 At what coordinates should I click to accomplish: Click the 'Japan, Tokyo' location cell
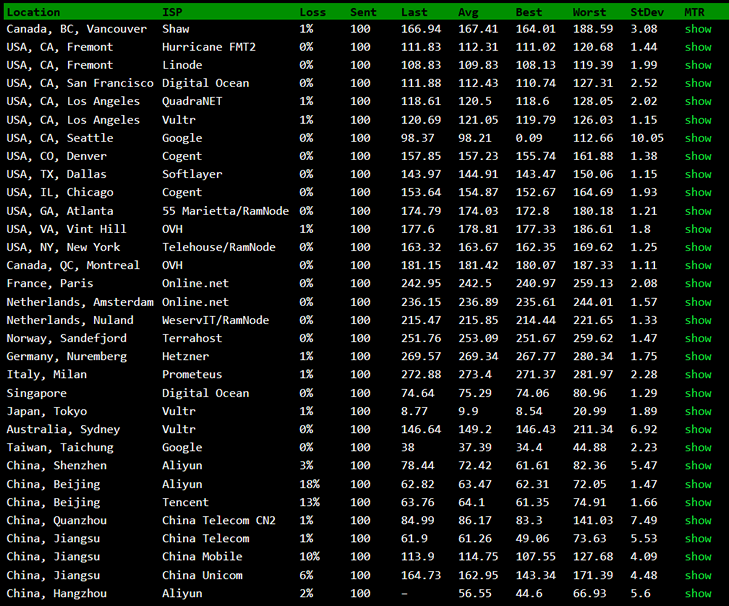pyautogui.click(x=46, y=411)
